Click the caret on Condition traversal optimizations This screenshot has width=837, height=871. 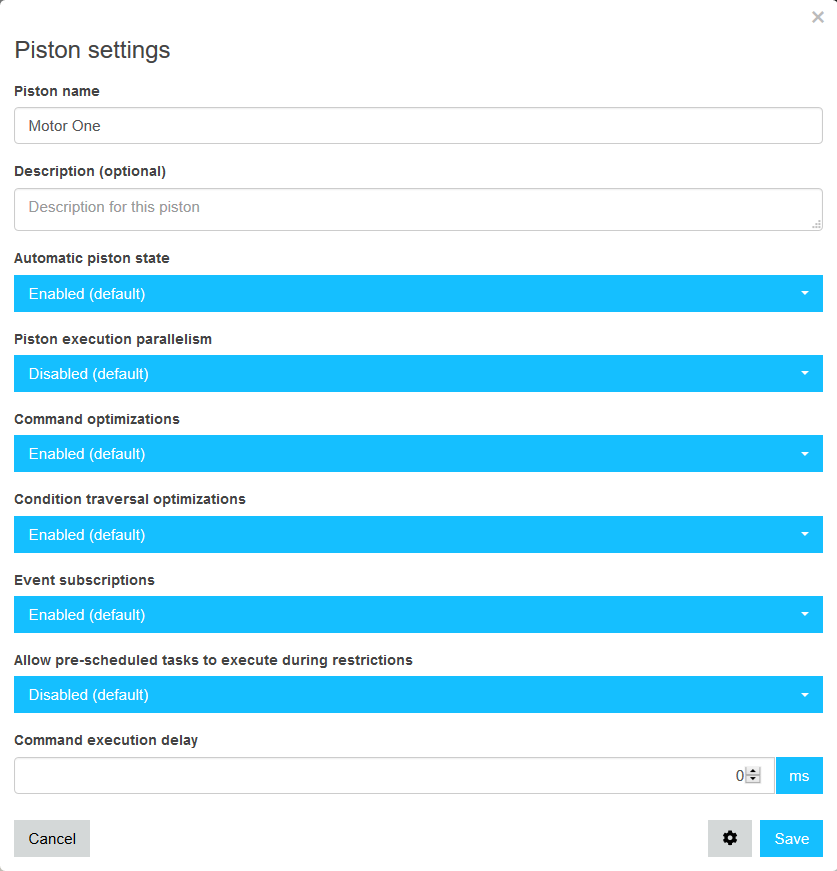pos(804,534)
